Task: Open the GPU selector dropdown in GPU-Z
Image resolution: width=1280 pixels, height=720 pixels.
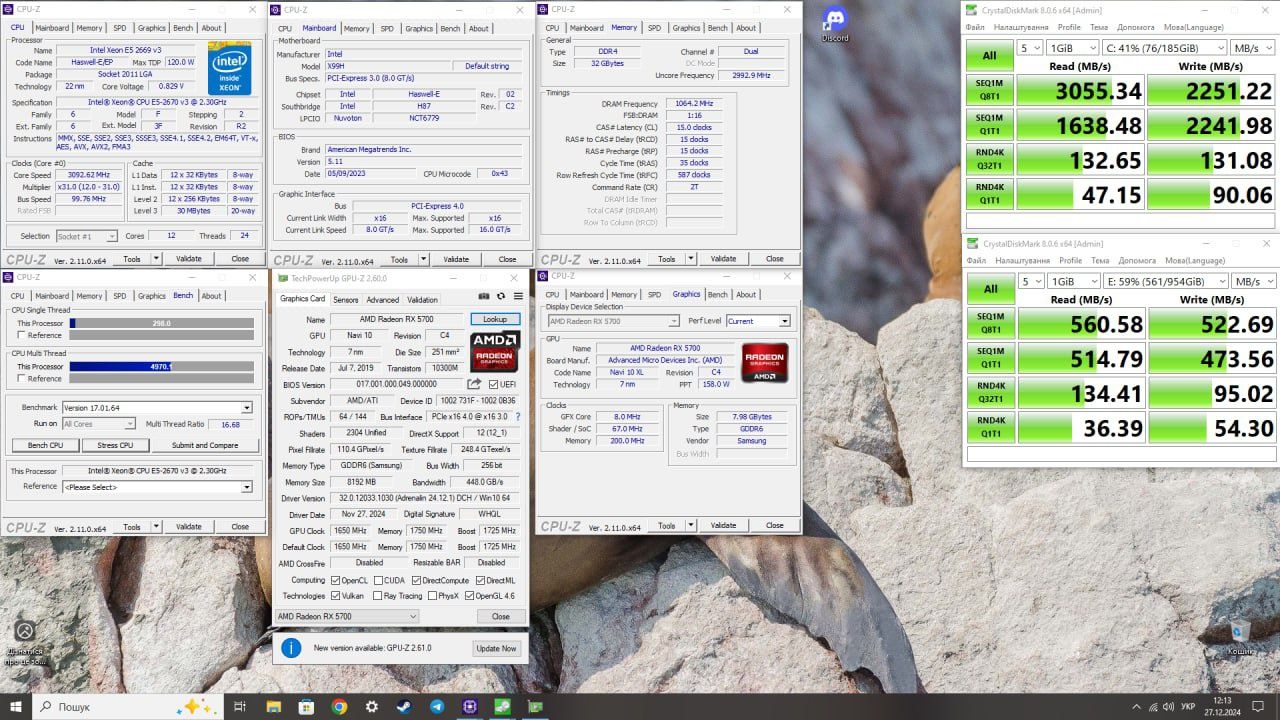Action: click(347, 616)
